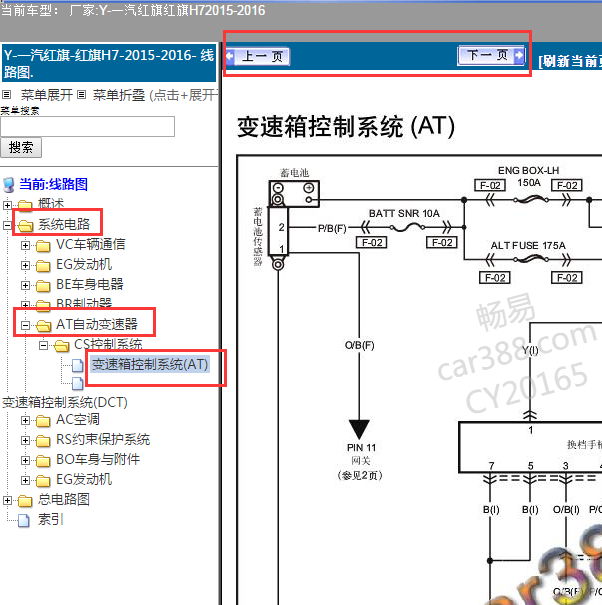Click the 当前:线路图 computer icon
This screenshot has width=602, height=605.
coord(8,185)
